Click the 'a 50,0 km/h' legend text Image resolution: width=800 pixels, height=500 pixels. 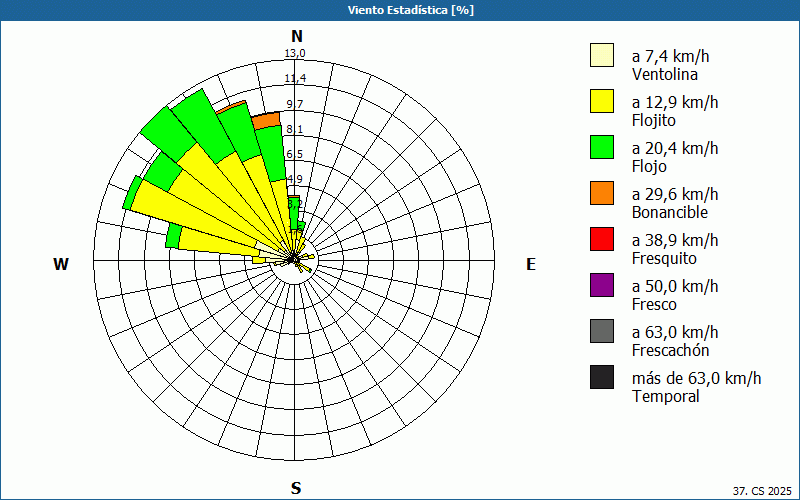pyautogui.click(x=675, y=286)
